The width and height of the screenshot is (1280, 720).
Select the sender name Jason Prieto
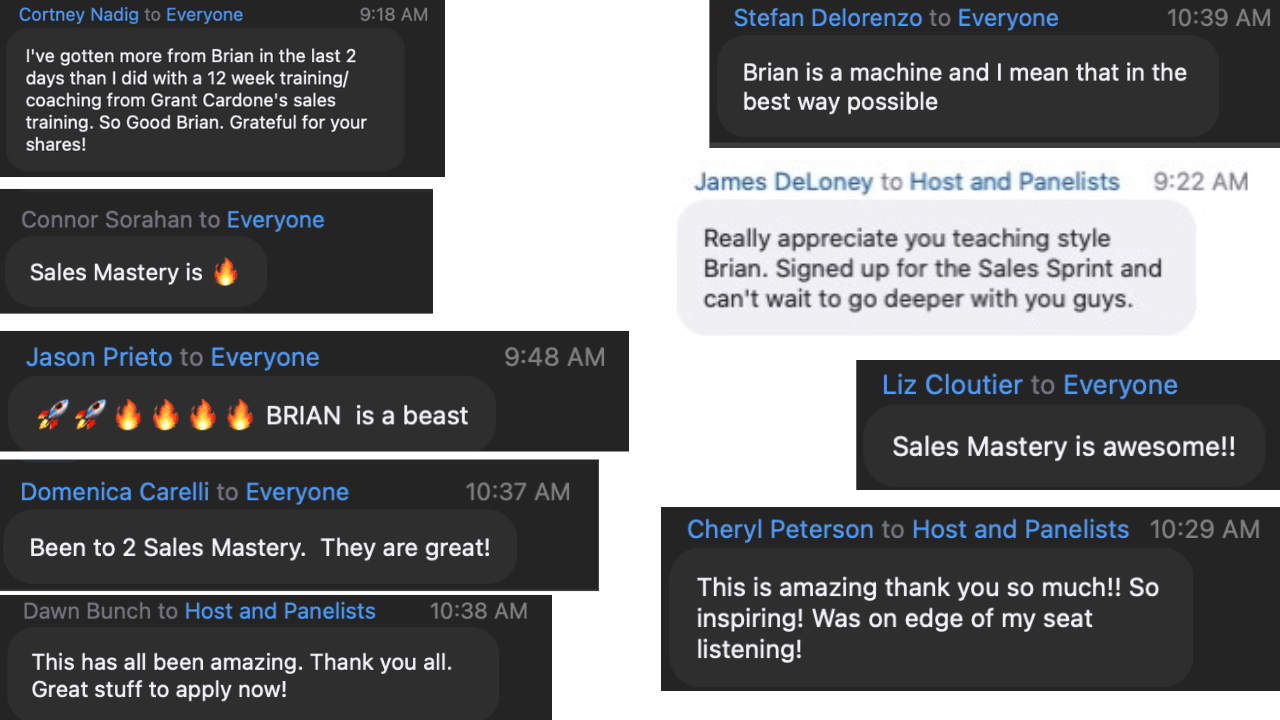point(99,358)
